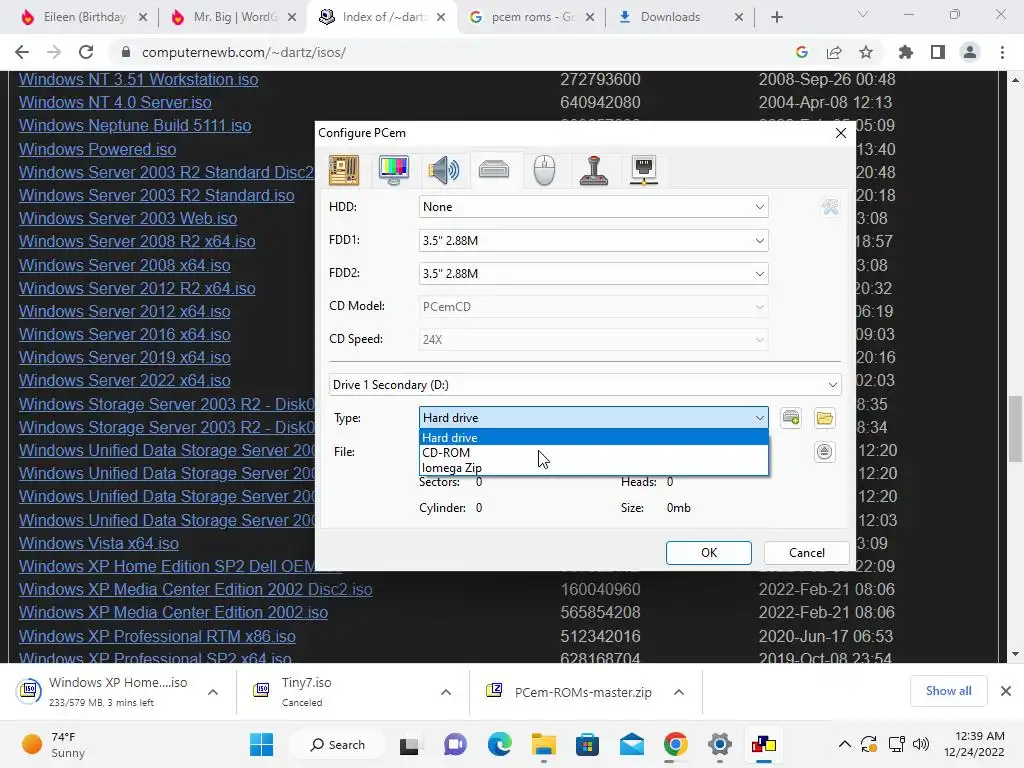Click the new hard drive image icon
This screenshot has width=1024, height=768.
coord(791,418)
